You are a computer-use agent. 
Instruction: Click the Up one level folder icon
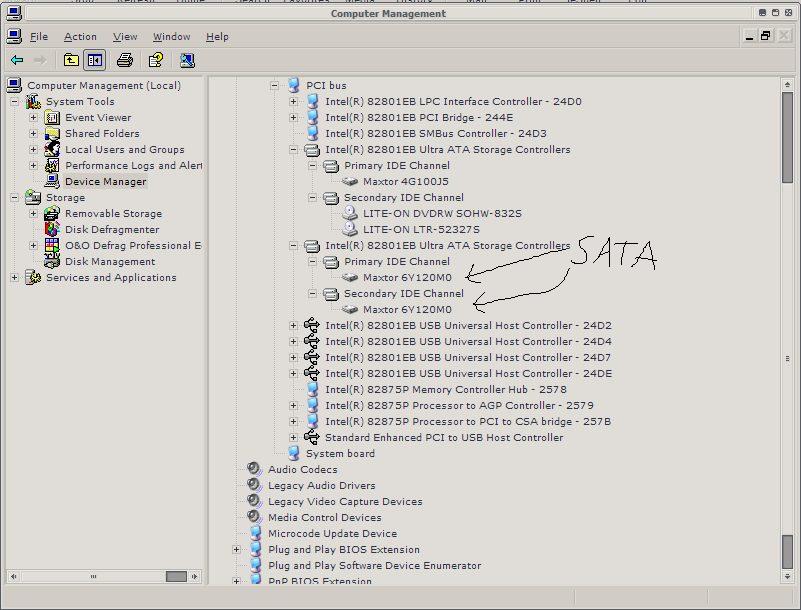[x=70, y=60]
